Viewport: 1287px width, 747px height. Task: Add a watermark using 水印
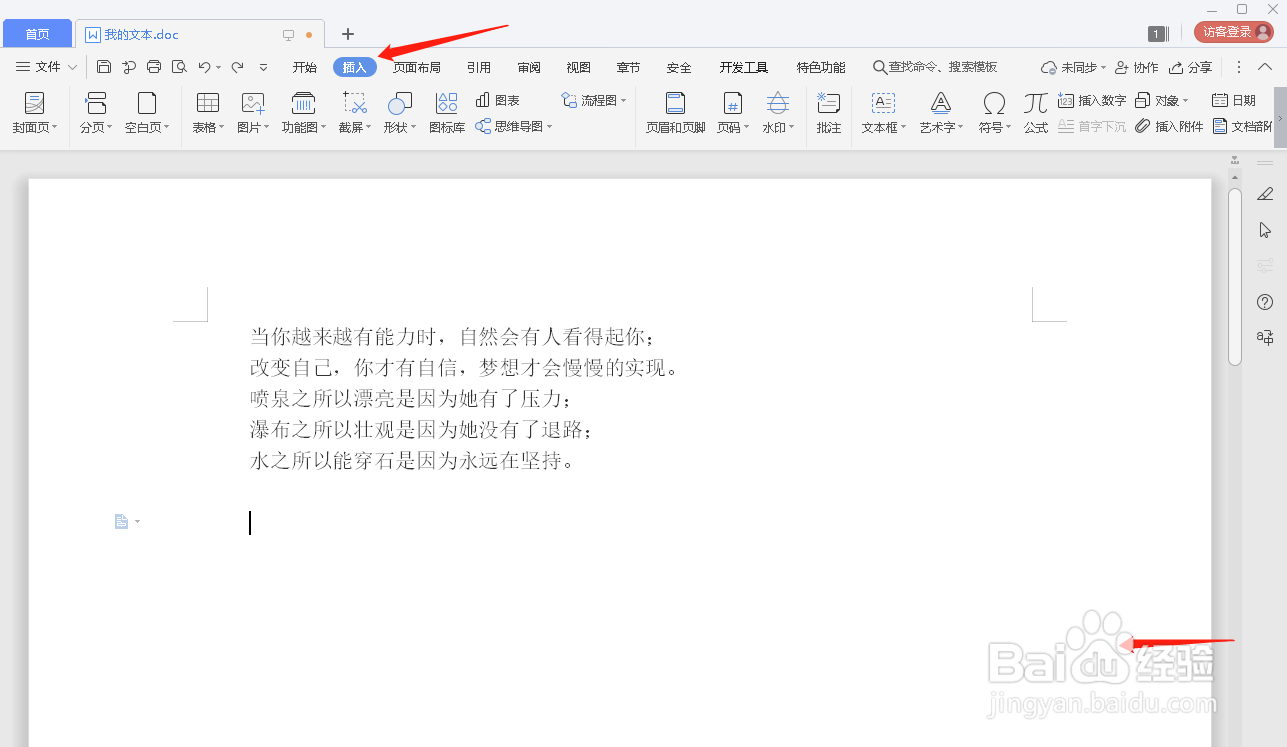[x=777, y=110]
